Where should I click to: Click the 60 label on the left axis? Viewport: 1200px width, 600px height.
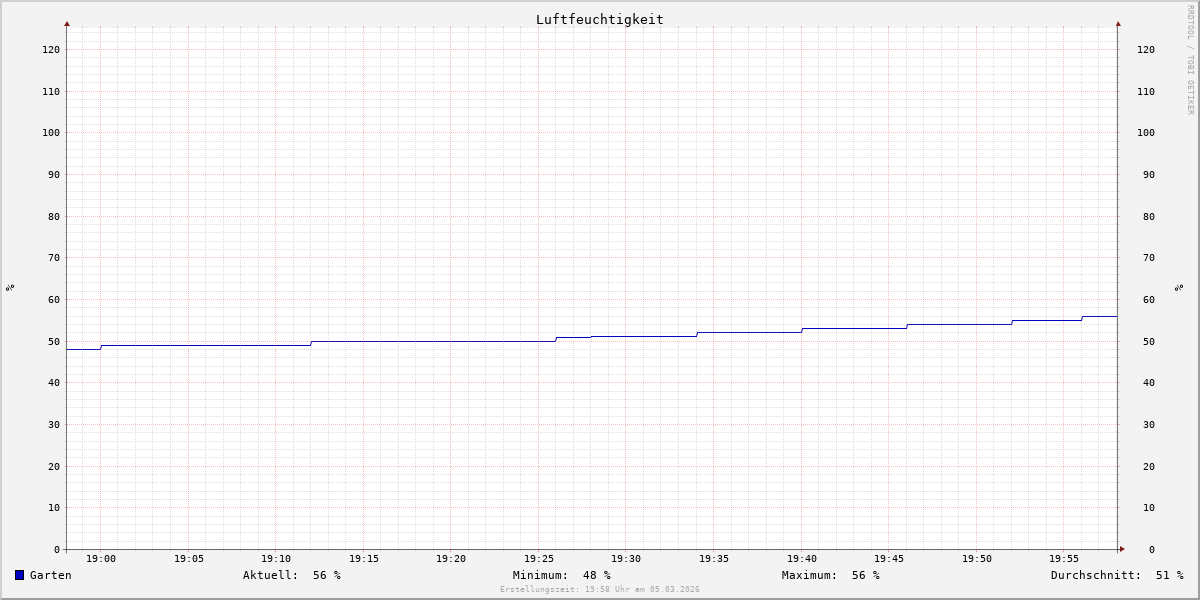click(54, 299)
